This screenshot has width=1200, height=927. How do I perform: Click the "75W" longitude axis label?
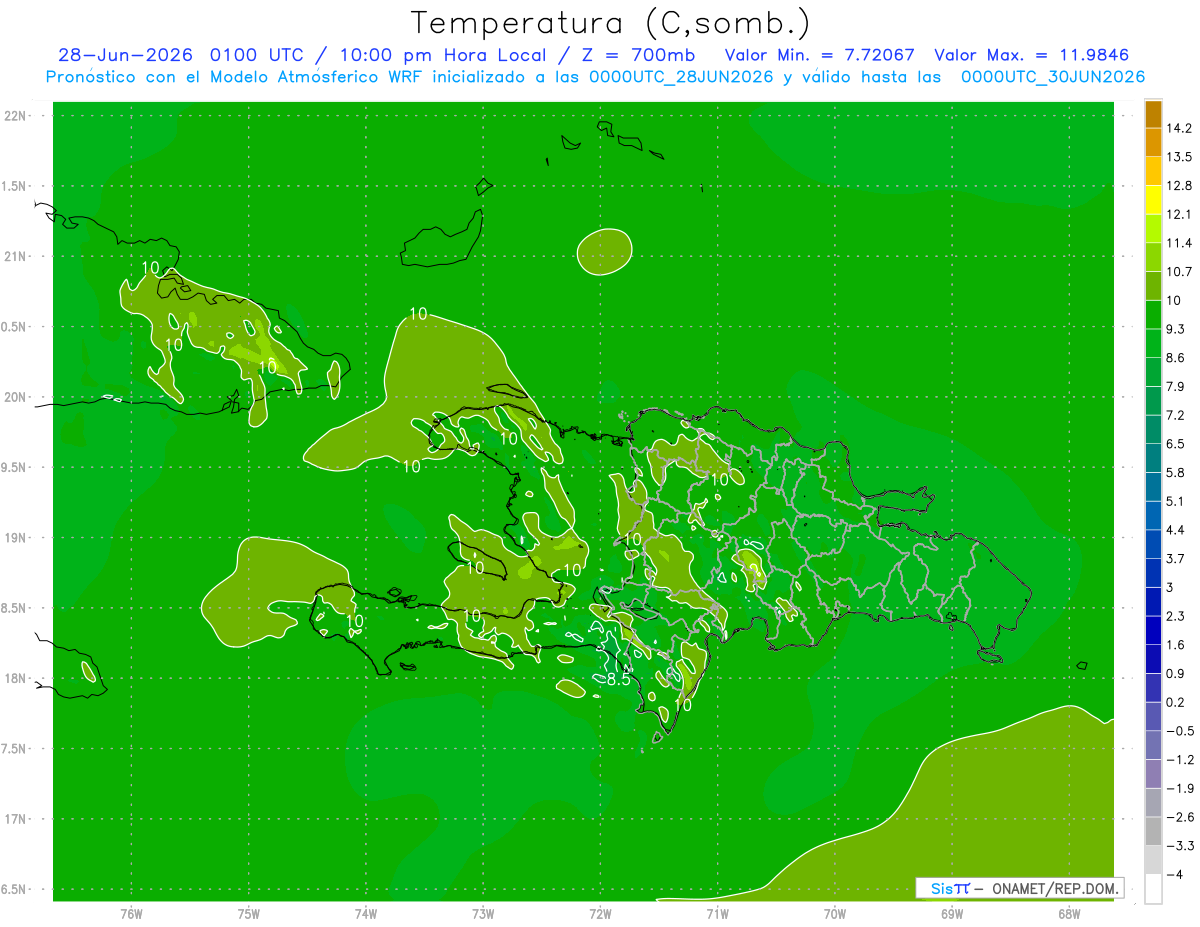248,913
